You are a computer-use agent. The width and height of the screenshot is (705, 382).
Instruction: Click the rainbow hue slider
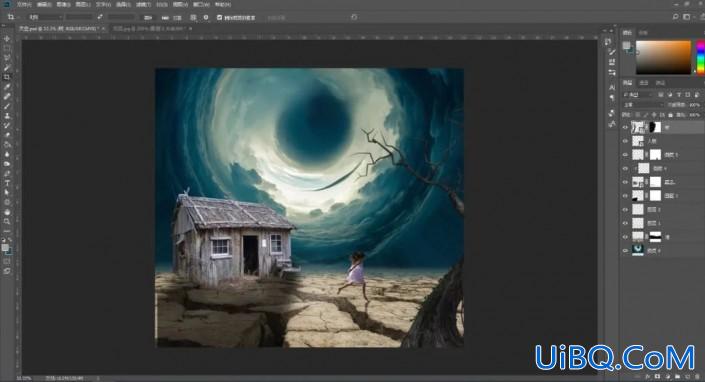(x=700, y=57)
